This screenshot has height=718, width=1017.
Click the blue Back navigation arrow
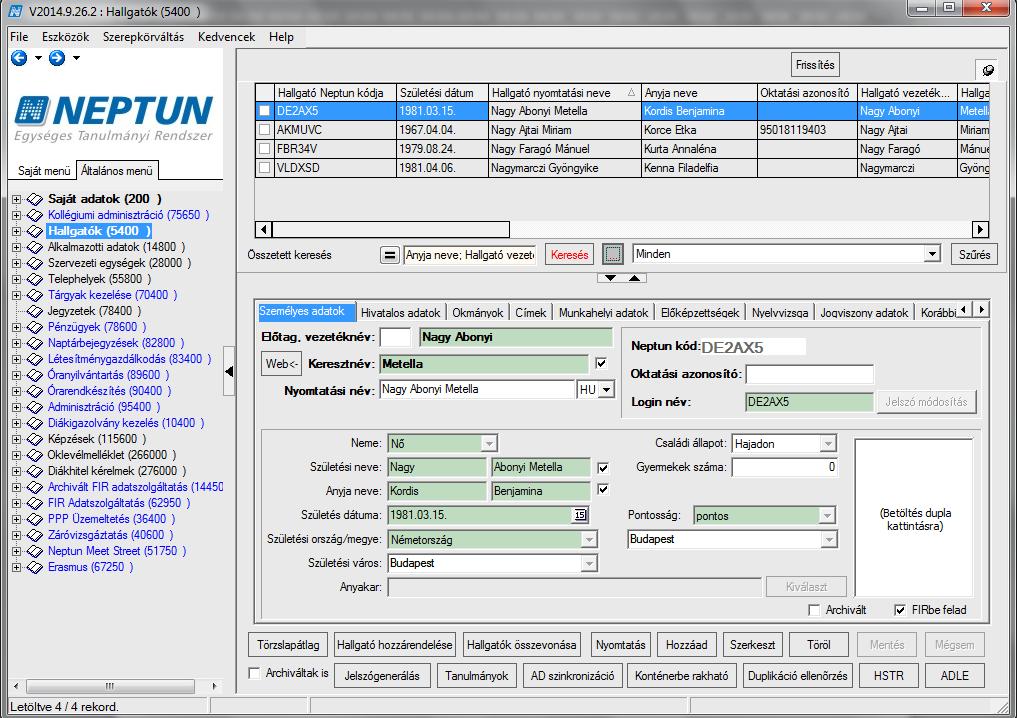click(19, 58)
